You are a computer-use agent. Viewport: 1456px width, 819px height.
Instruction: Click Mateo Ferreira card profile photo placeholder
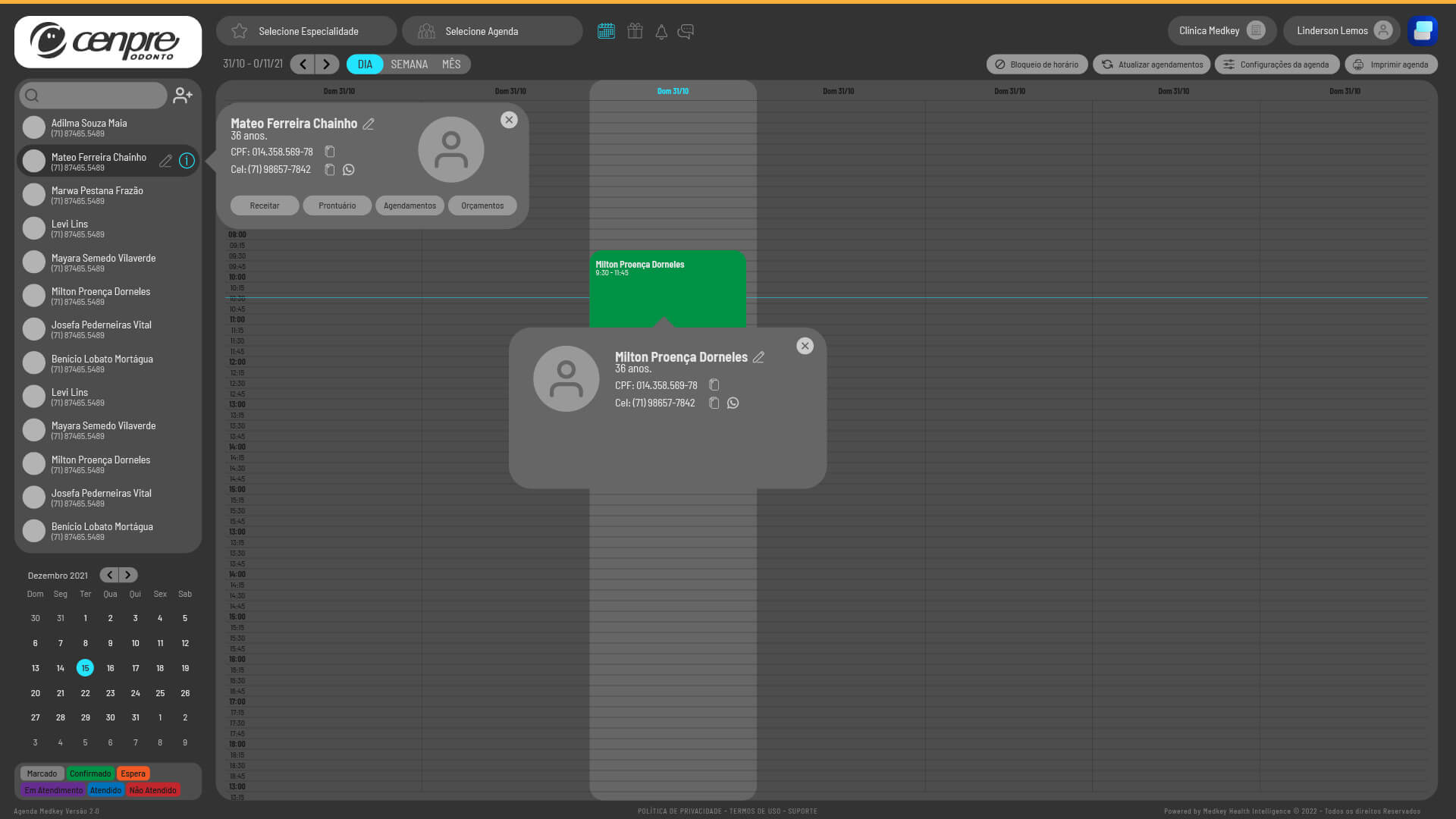point(451,149)
